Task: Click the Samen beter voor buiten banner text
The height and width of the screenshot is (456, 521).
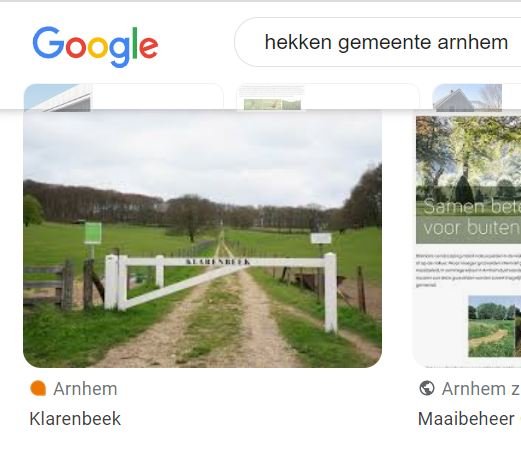Action: coord(471,217)
